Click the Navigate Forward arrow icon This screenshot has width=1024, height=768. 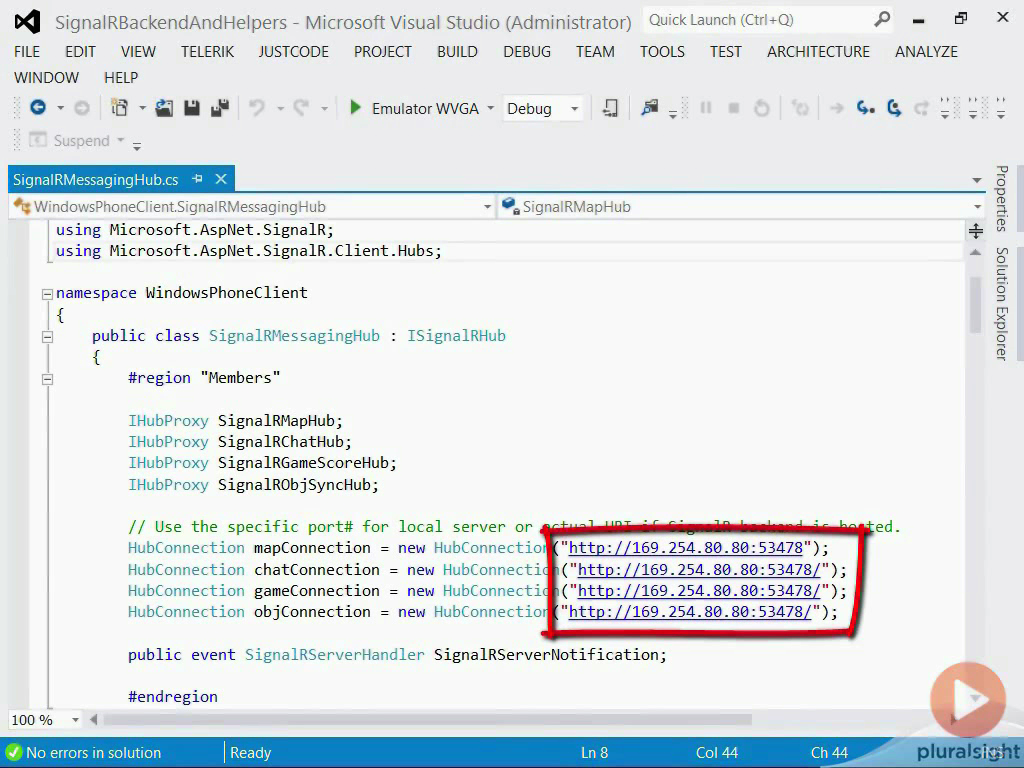click(x=82, y=108)
